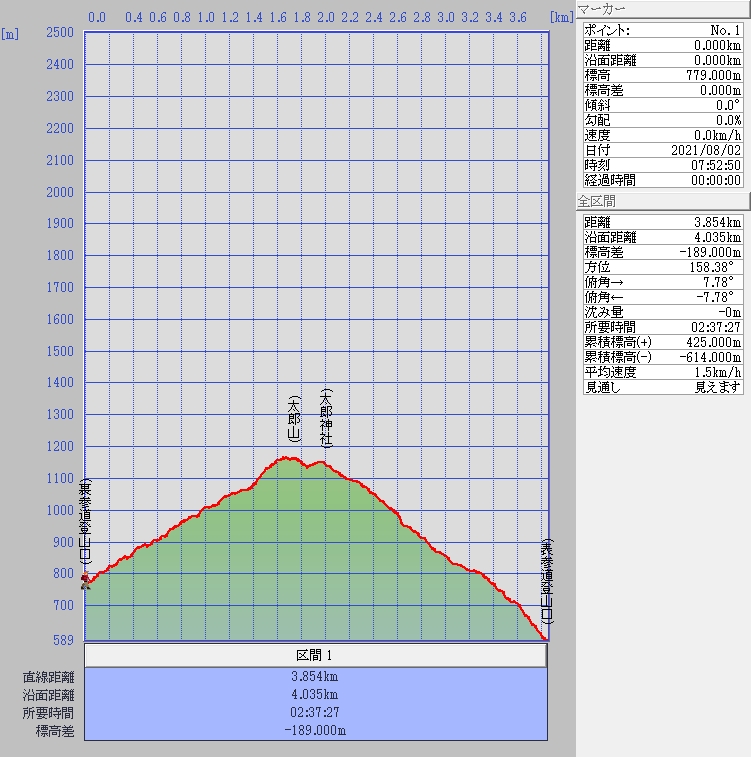The image size is (751, 757).
Task: Click the hiker start marker icon on the graph
Action: [x=86, y=581]
